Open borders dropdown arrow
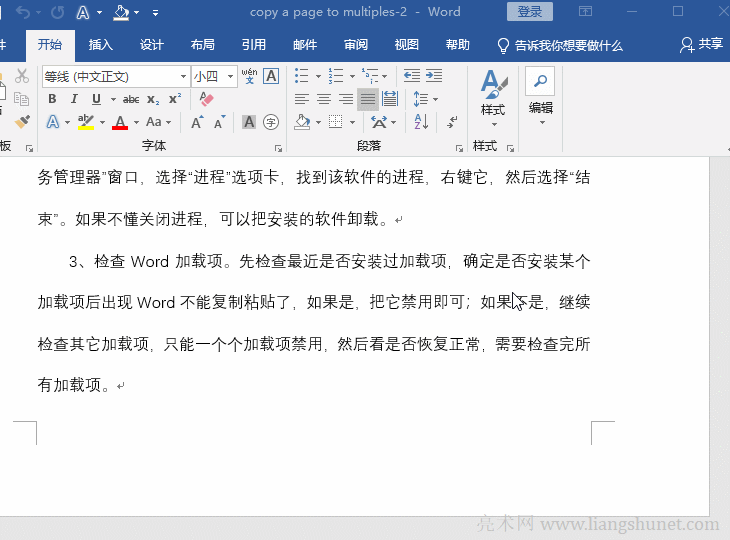This screenshot has height=540, width=730. [x=352, y=122]
